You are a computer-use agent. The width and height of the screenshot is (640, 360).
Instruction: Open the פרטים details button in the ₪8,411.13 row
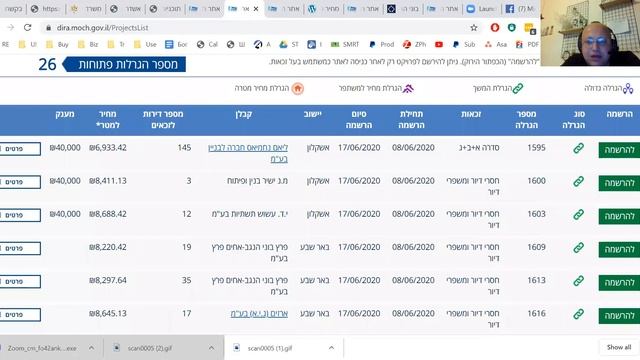click(20, 182)
